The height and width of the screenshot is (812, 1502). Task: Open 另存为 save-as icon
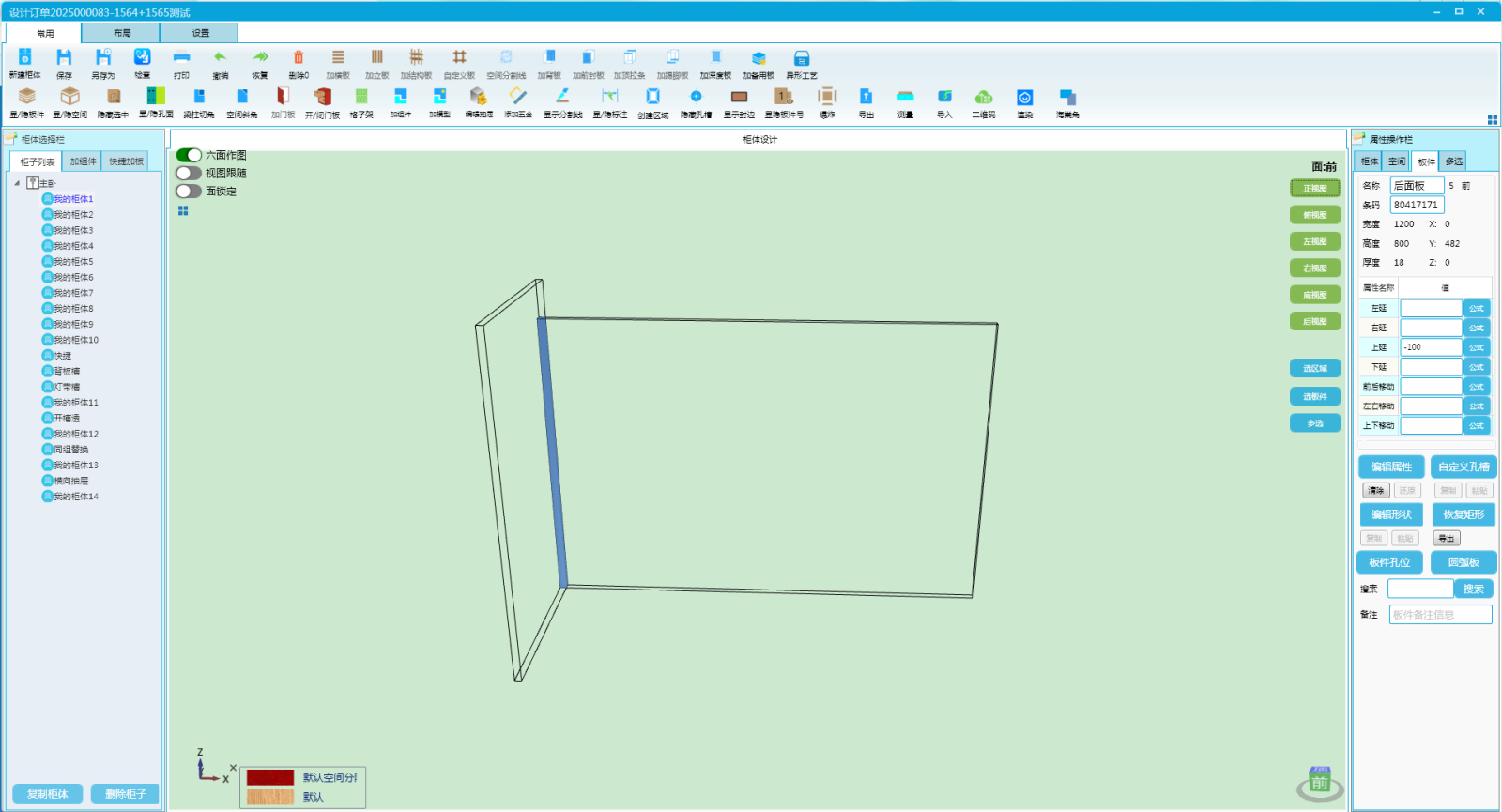coord(103,58)
